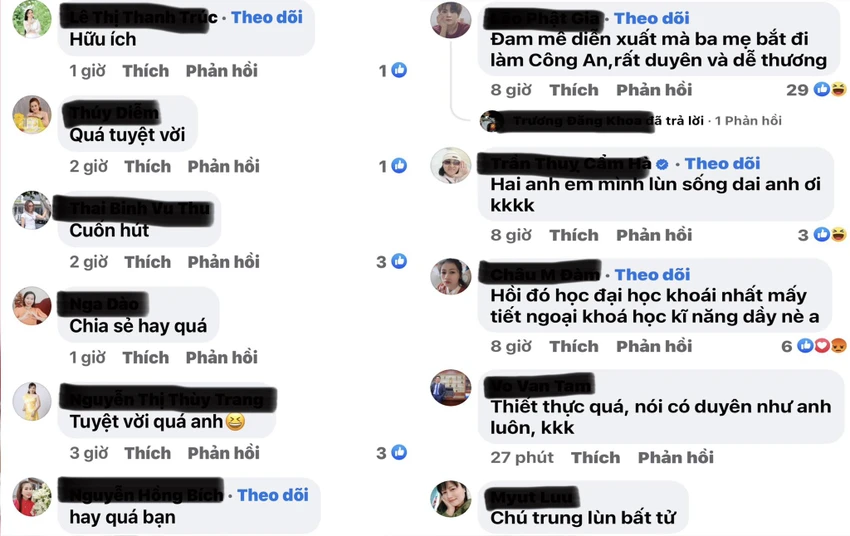Click Theo dõi on 'Hồi đó học đại học' comment
The image size is (850, 536).
tap(652, 275)
